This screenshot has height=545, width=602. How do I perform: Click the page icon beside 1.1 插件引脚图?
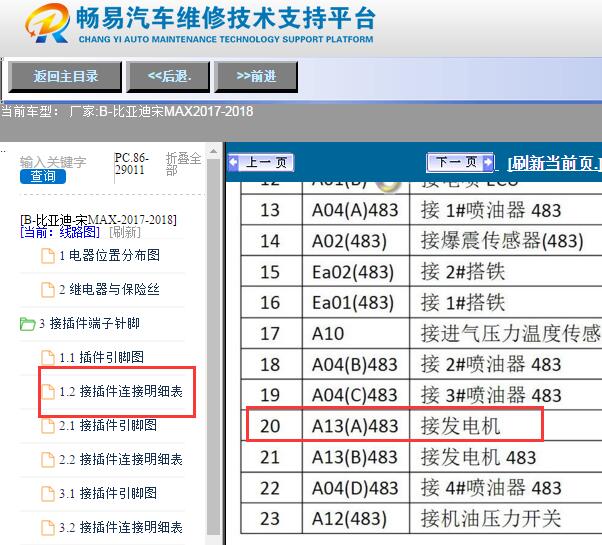pyautogui.click(x=48, y=357)
